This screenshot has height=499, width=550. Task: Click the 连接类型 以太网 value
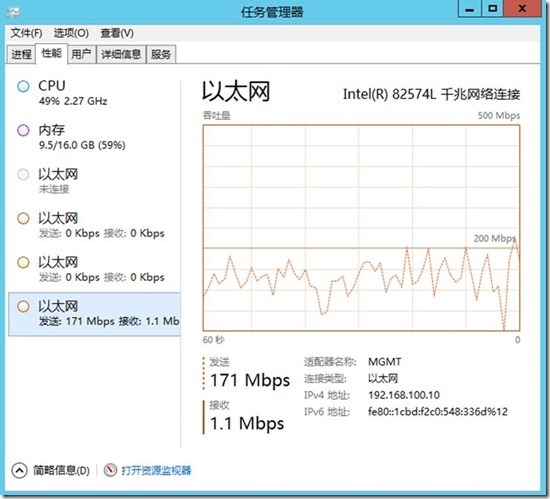pyautogui.click(x=383, y=378)
